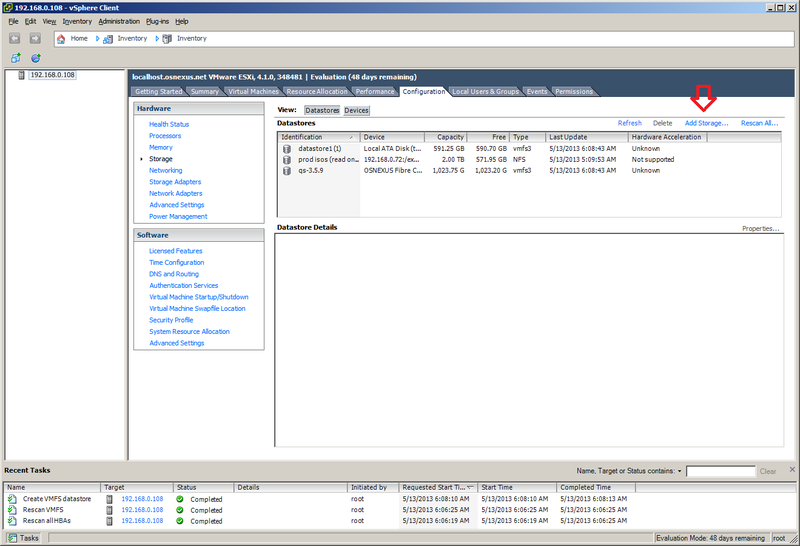Switch to the Virtual Machines tab

click(253, 91)
